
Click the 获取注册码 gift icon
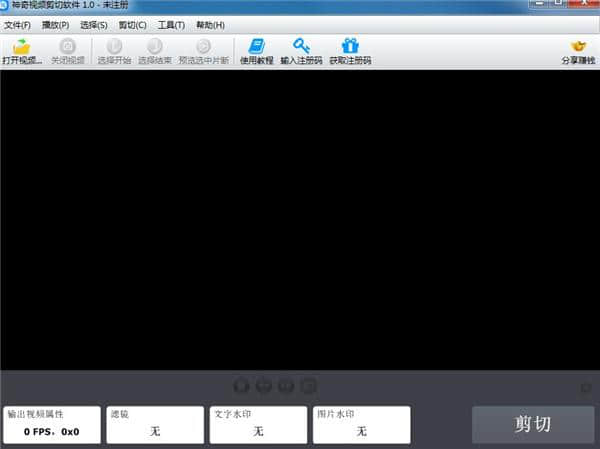(x=350, y=47)
